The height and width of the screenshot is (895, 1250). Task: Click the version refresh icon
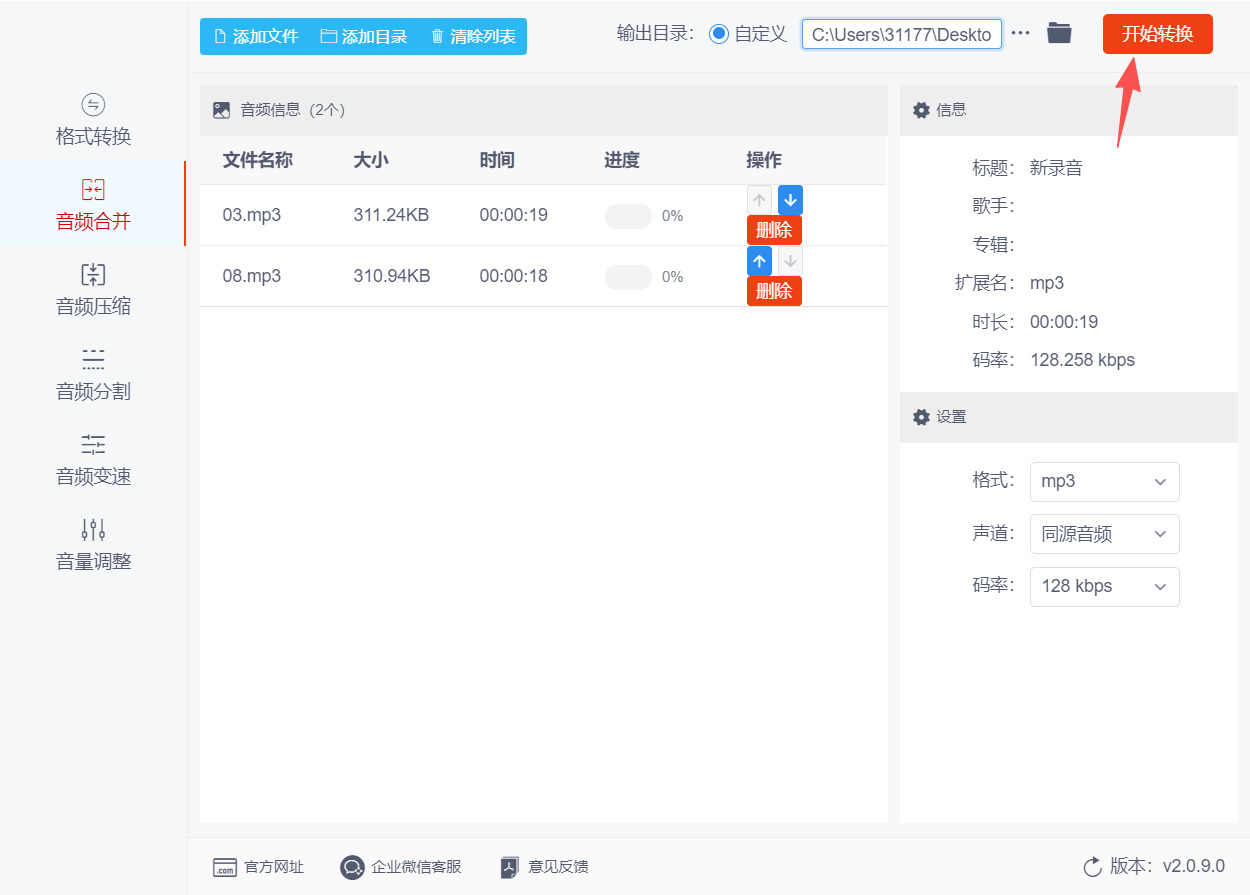tap(1092, 866)
